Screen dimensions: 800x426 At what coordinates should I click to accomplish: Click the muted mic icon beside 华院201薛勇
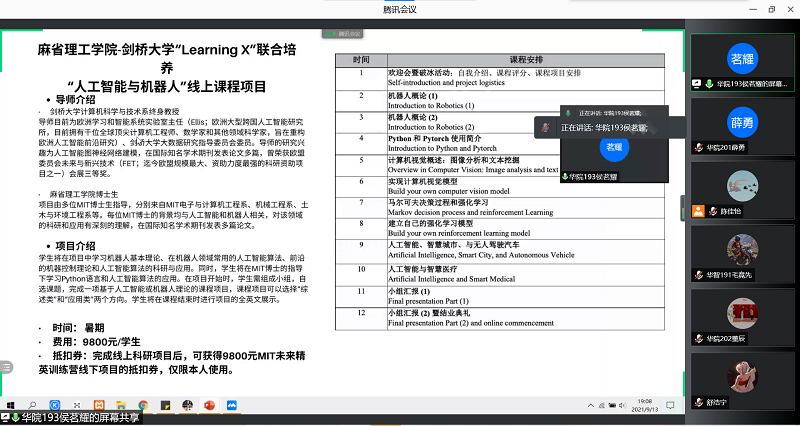(x=698, y=148)
